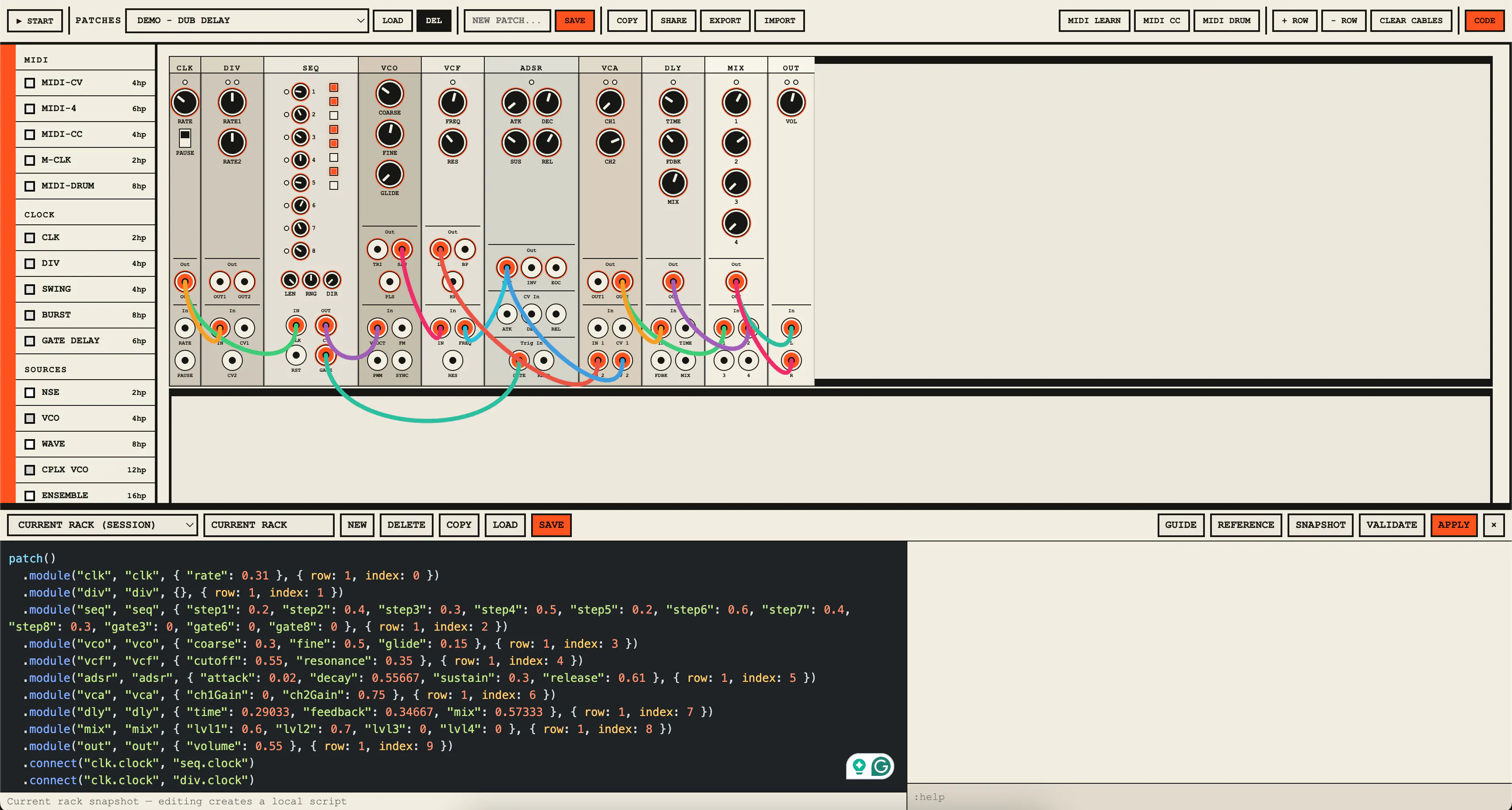Click the DLY MIX knob

pyautogui.click(x=672, y=183)
